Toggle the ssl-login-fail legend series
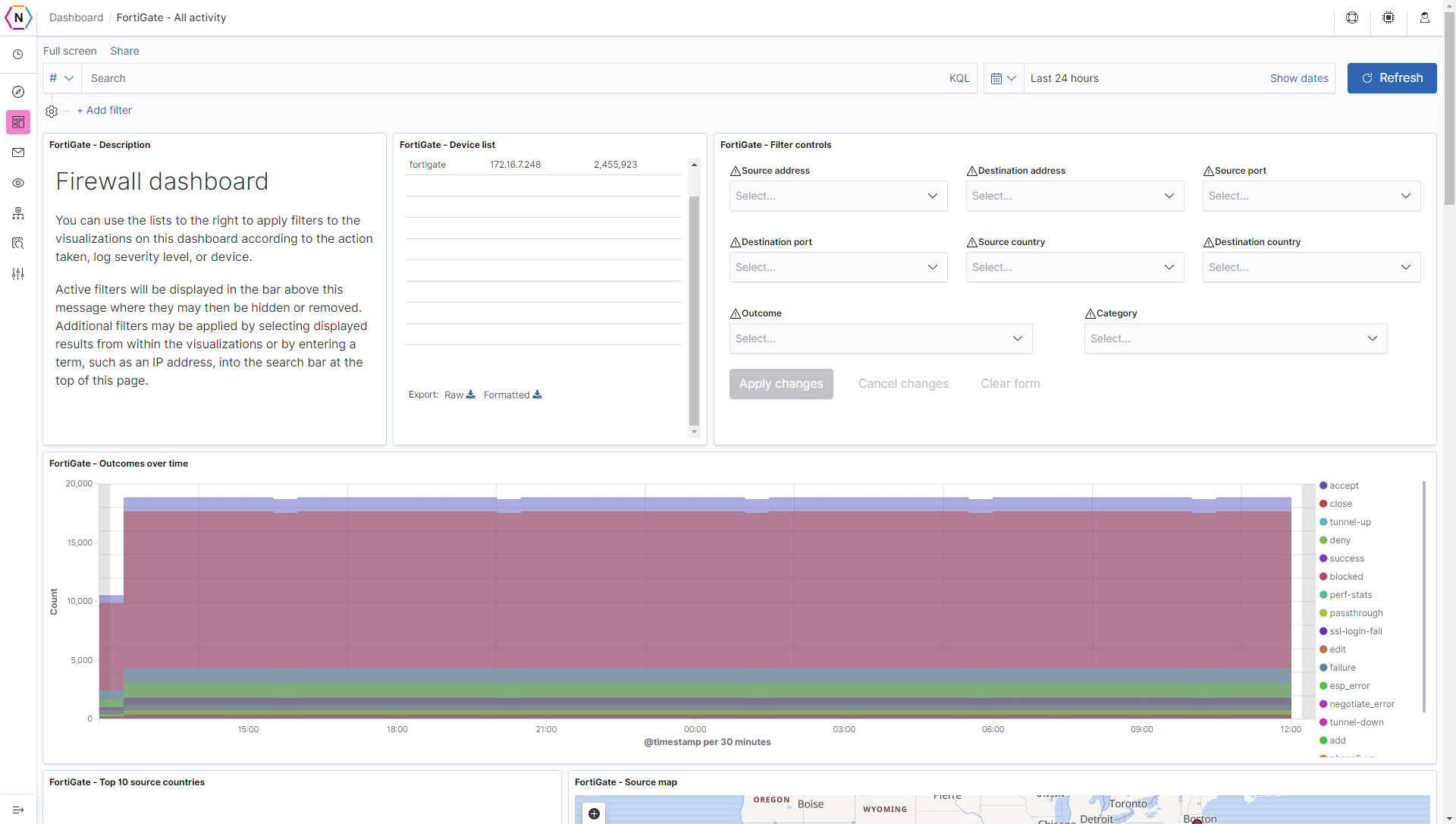Image resolution: width=1456 pixels, height=824 pixels. click(1356, 631)
